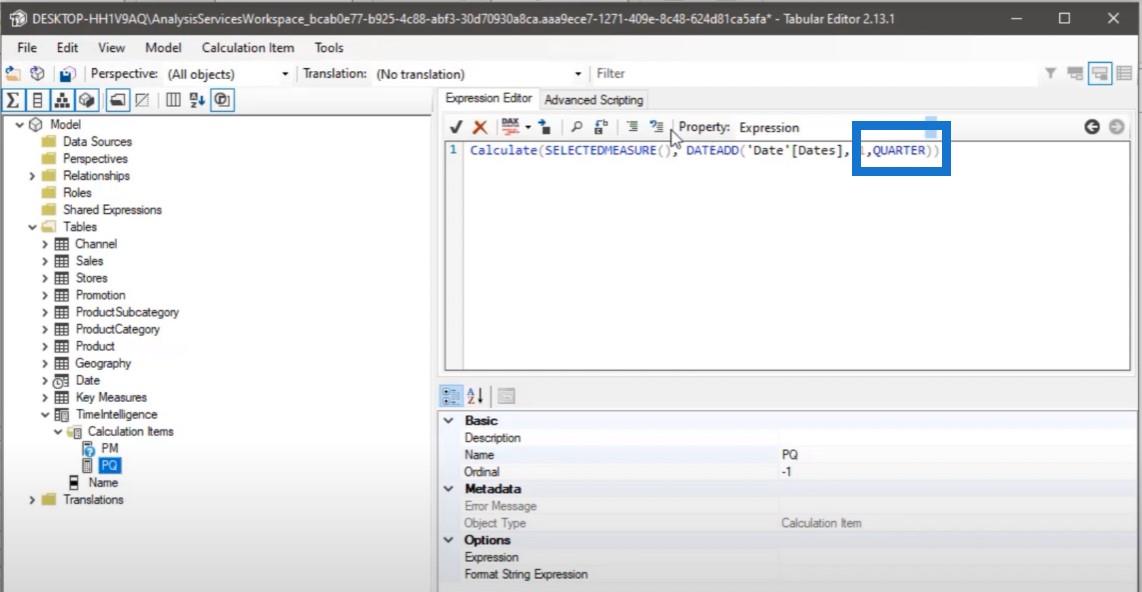Select the Data Sources folder

[x=97, y=142]
